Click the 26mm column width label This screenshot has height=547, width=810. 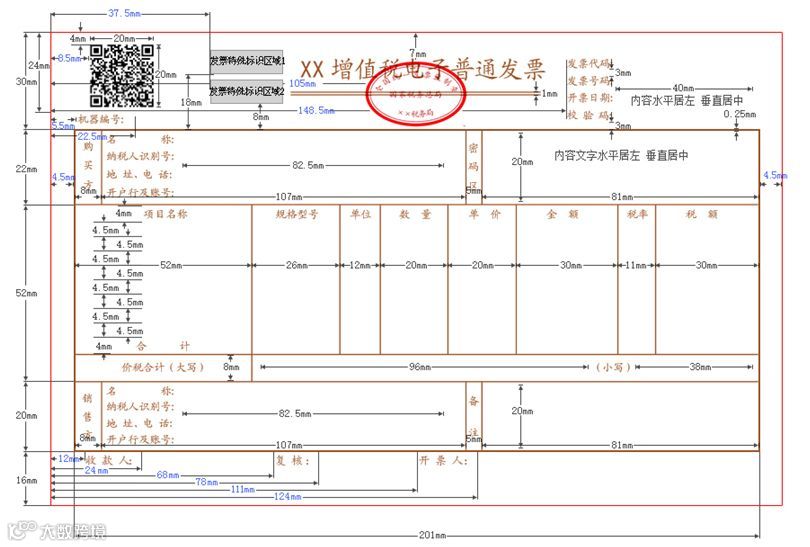[x=297, y=265]
